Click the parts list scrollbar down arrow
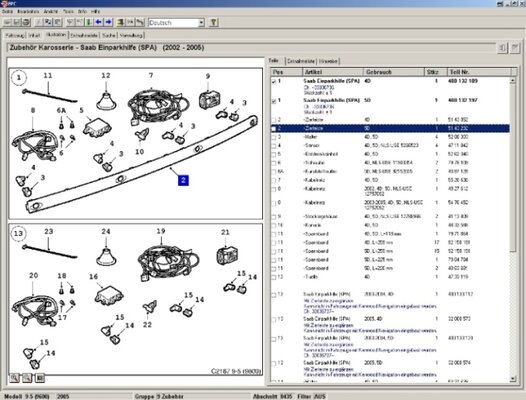The width and height of the screenshot is (526, 400). [513, 379]
